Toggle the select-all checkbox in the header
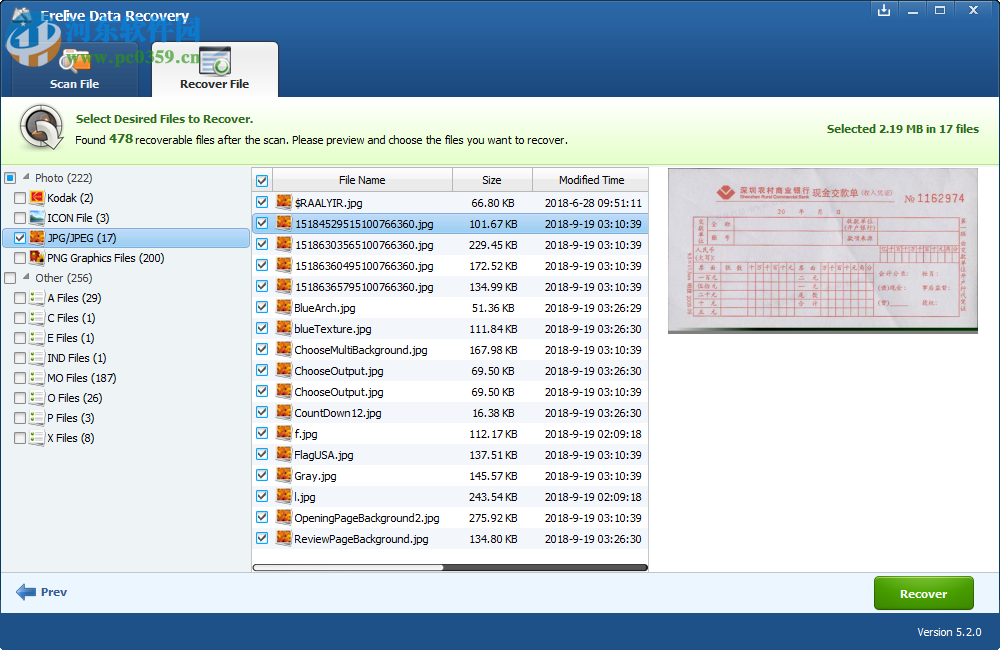Viewport: 1000px width, 650px height. coord(262,180)
